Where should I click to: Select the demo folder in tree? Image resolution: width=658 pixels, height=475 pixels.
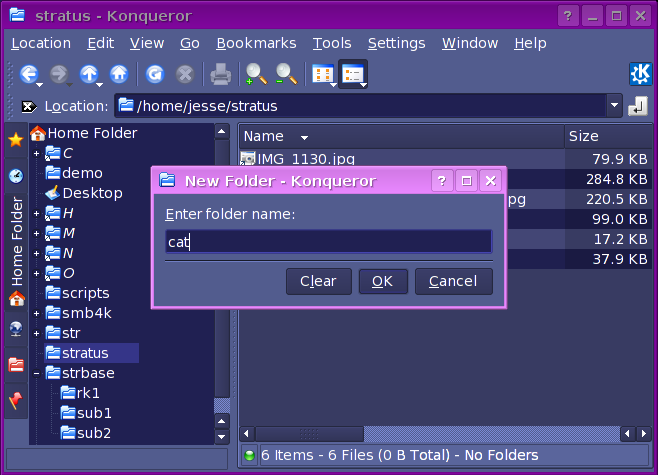click(x=74, y=173)
